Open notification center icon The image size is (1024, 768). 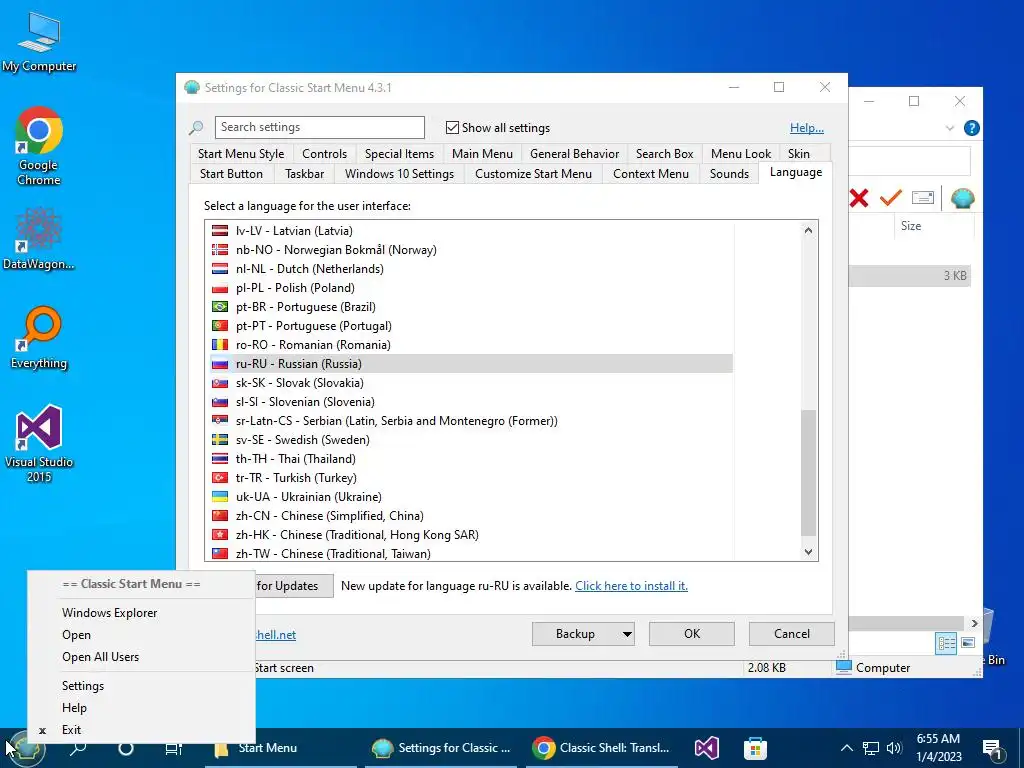(992, 750)
